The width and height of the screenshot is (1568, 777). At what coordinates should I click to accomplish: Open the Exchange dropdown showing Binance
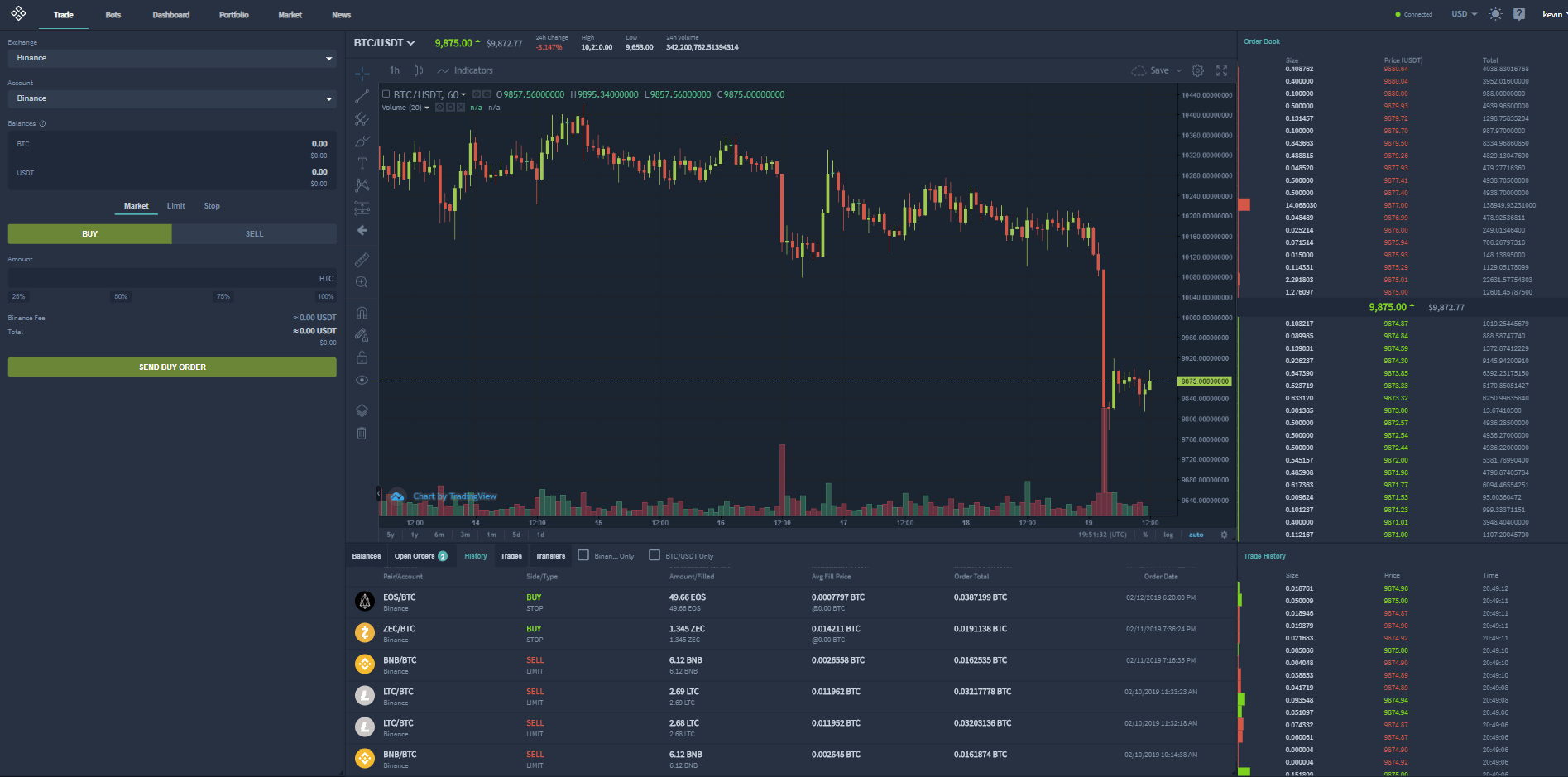coord(172,58)
